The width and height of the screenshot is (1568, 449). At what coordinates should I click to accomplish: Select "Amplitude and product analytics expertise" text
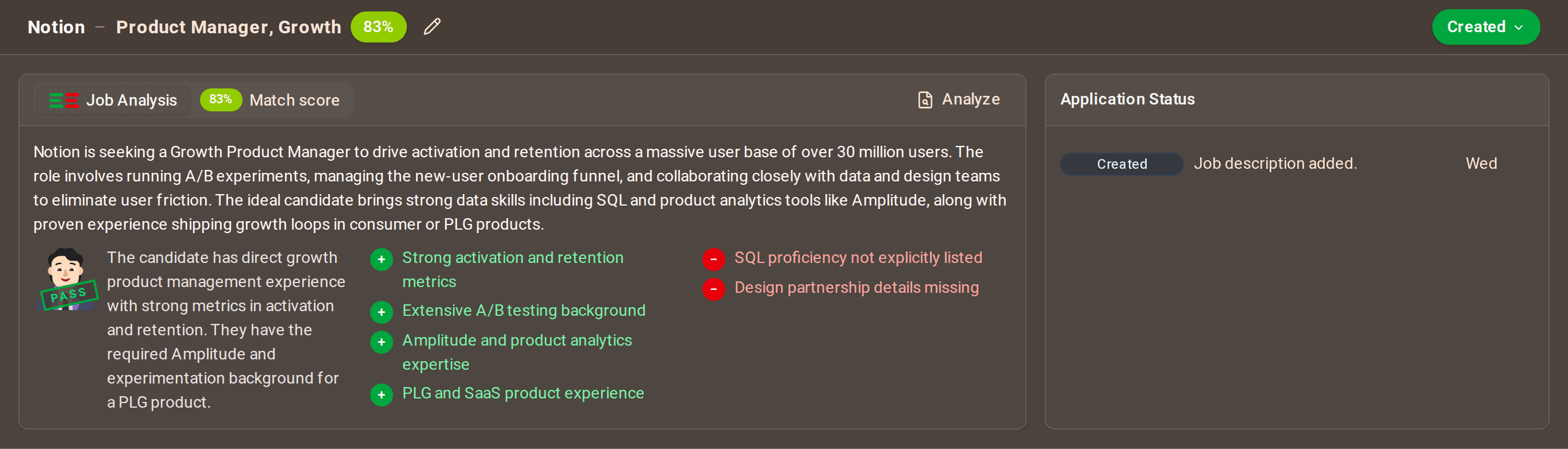pos(517,353)
